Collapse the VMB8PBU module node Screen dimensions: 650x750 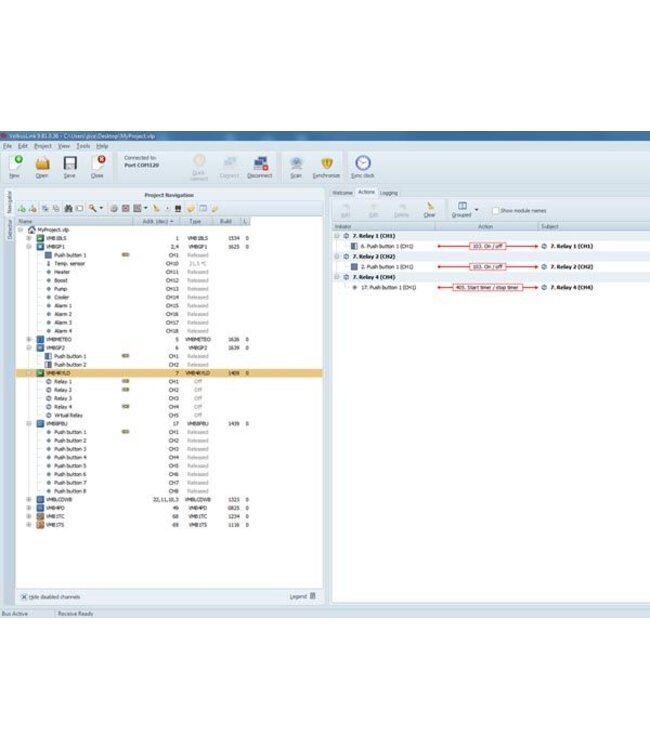29,424
